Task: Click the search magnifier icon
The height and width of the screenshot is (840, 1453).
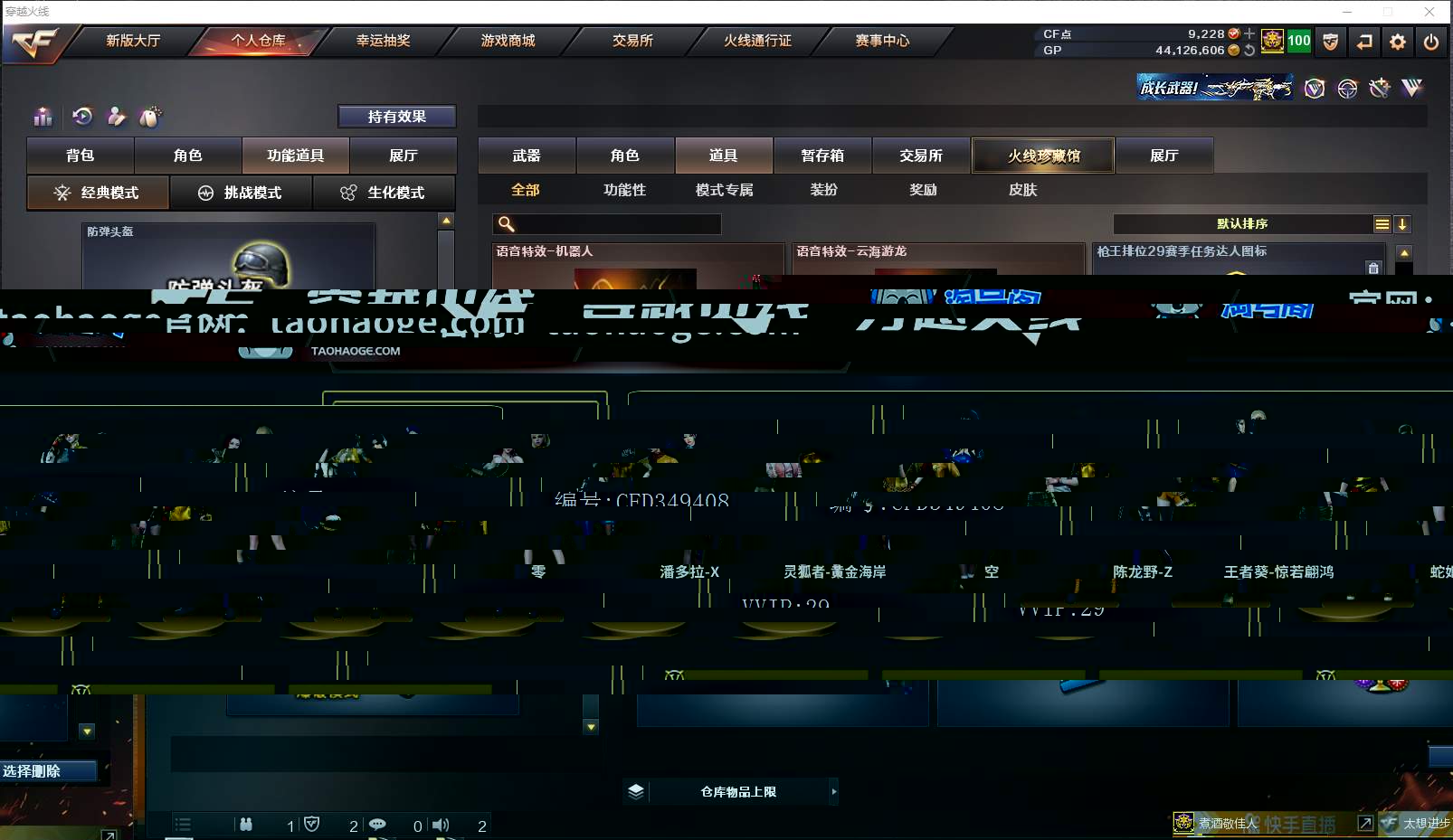Action: tap(507, 224)
